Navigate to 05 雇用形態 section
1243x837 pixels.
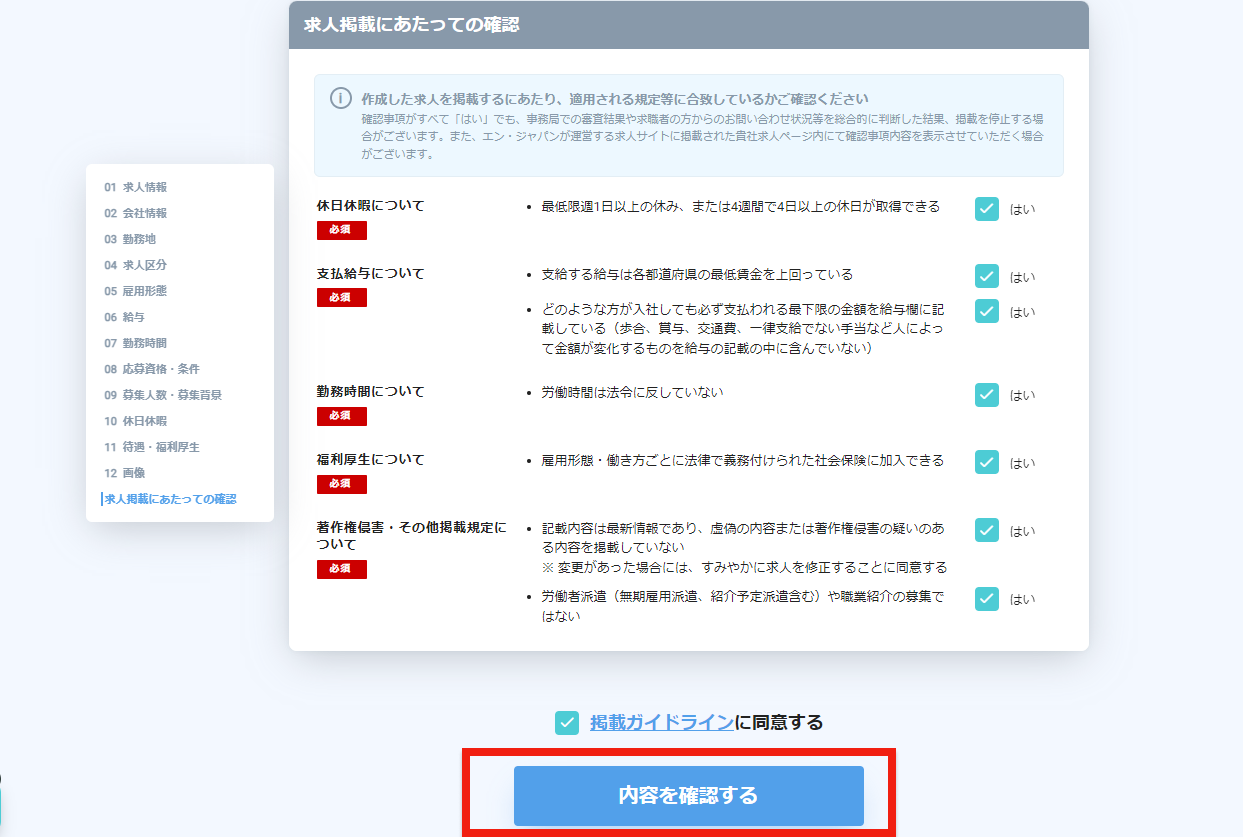point(135,291)
